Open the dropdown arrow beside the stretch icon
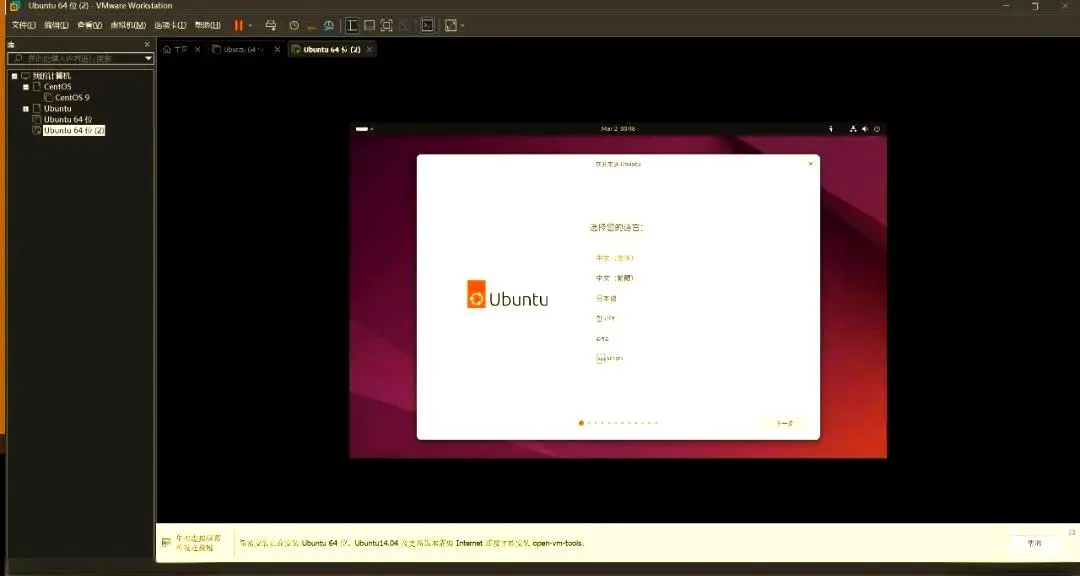The image size is (1080, 576). 463,26
